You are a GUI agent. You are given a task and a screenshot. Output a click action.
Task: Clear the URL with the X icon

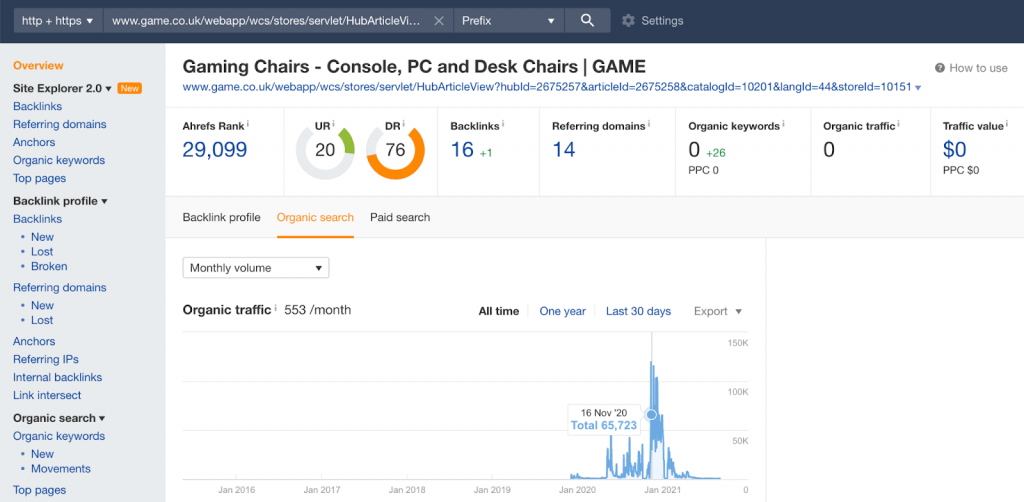[x=439, y=21]
